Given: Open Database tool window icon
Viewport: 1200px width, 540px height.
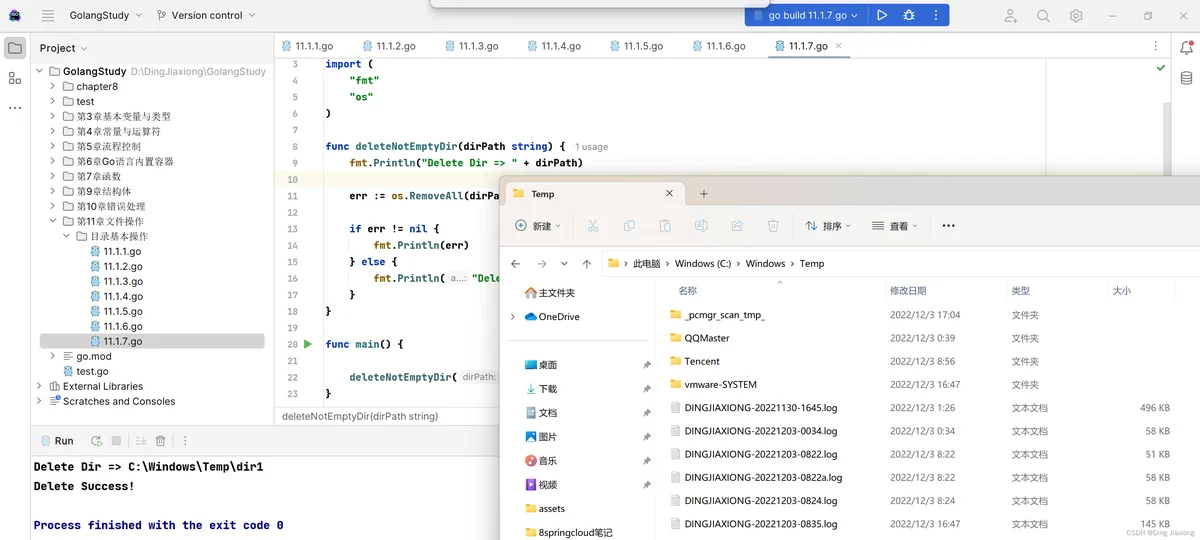Looking at the screenshot, I should tap(1186, 78).
